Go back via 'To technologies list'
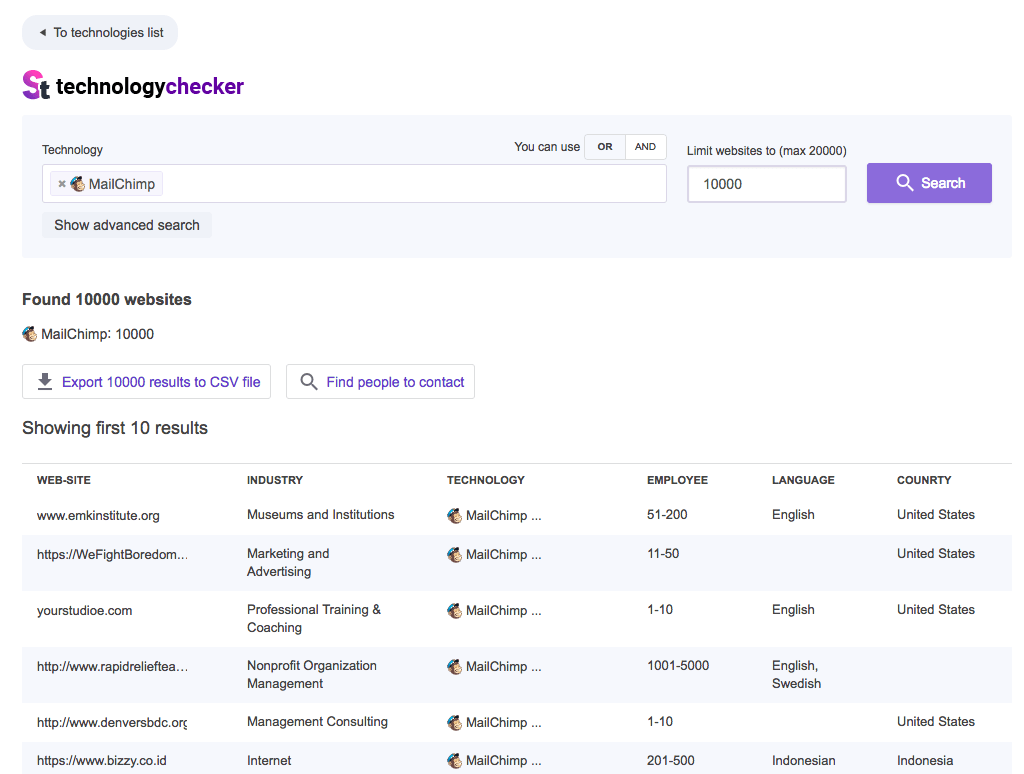1024x774 pixels. click(x=100, y=33)
